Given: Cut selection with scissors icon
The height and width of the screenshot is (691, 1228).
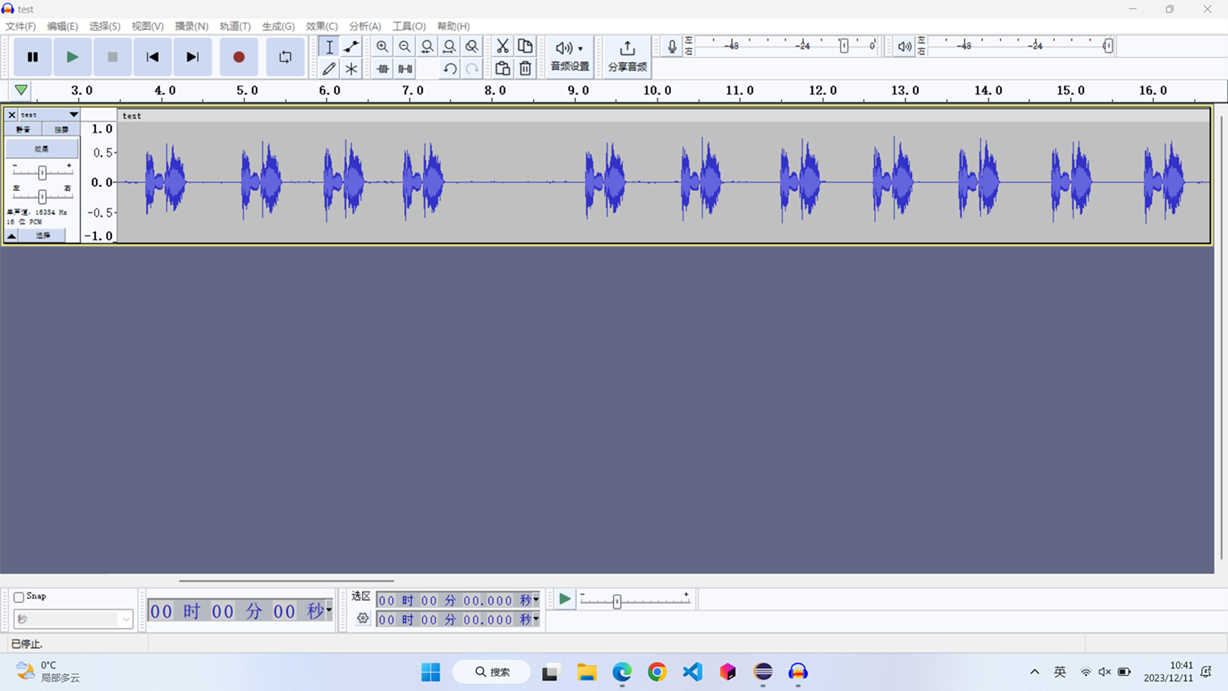Looking at the screenshot, I should click(502, 47).
